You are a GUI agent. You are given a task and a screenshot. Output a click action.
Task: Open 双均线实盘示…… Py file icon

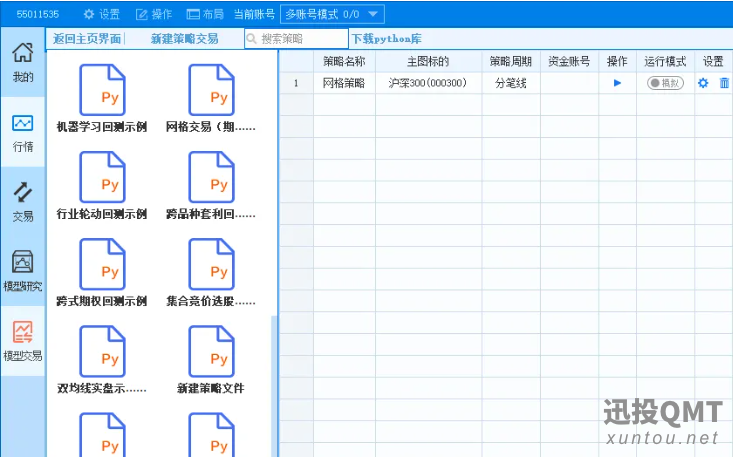[x=102, y=351]
